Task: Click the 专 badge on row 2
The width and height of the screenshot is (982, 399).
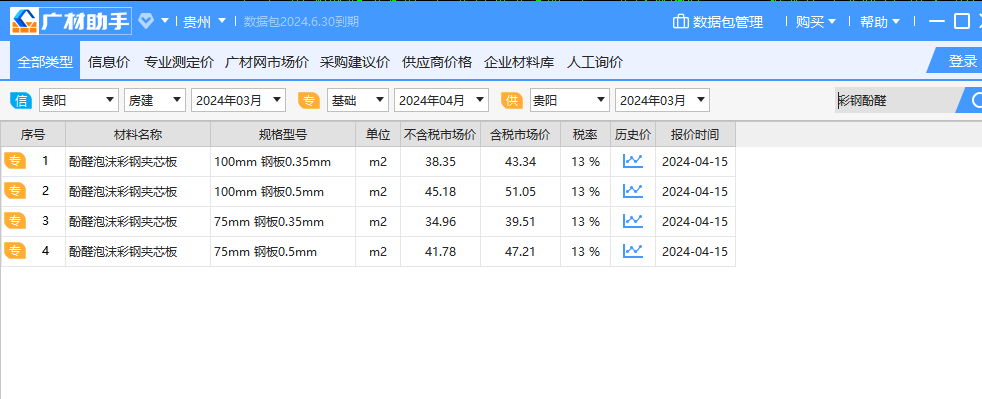Action: coord(15,191)
